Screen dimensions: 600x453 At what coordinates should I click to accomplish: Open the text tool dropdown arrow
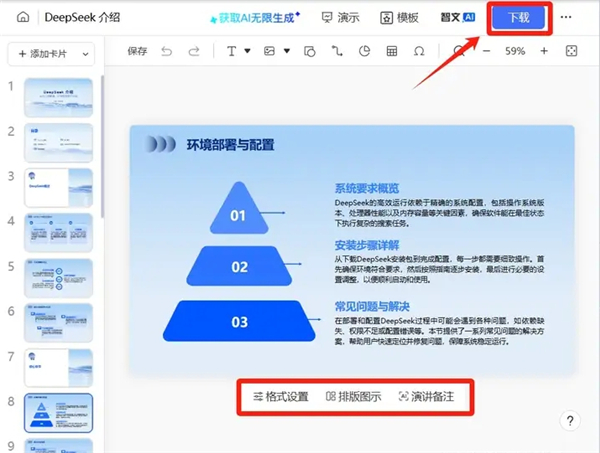[246, 51]
